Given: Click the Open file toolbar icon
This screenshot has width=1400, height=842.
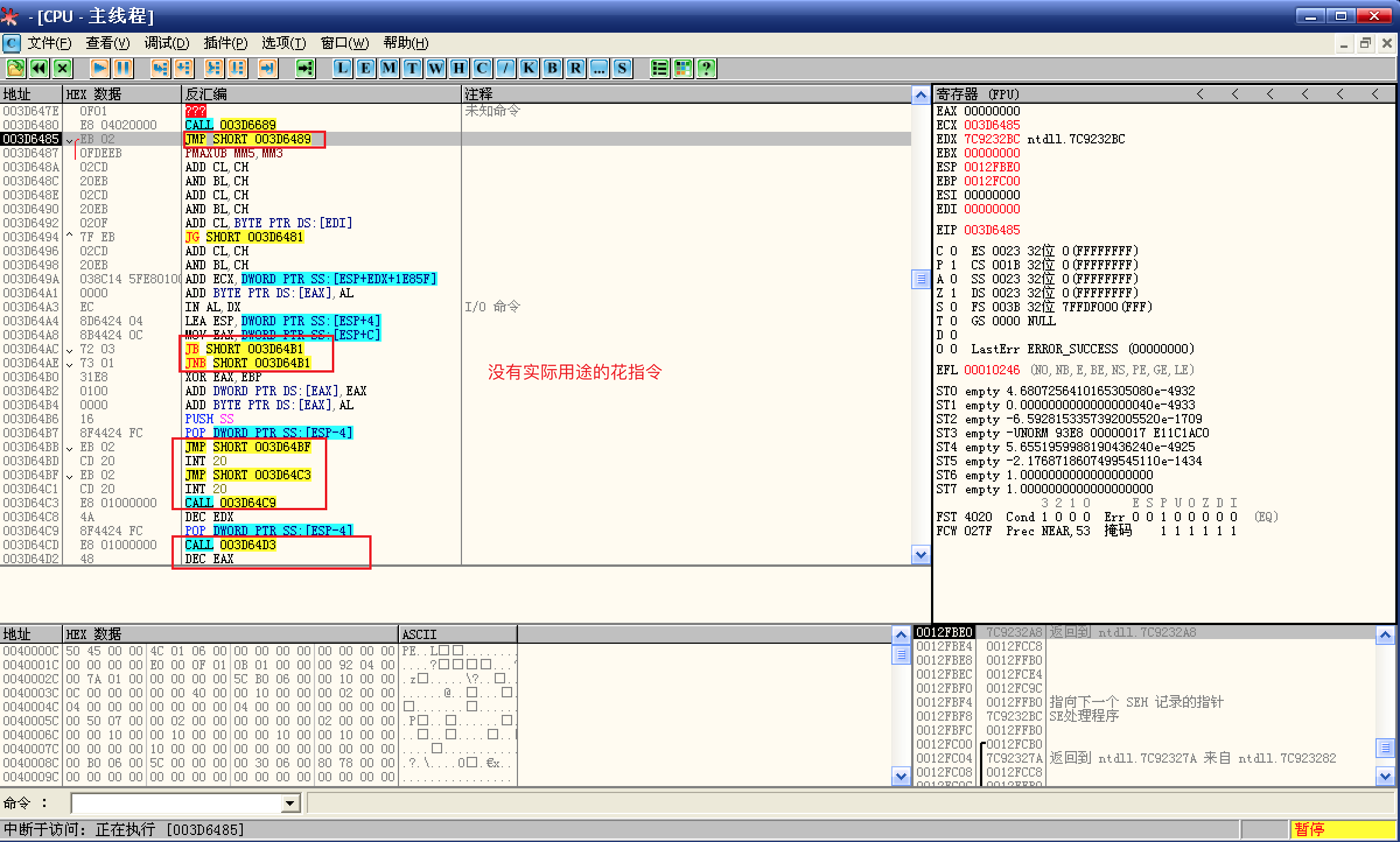Looking at the screenshot, I should [16, 69].
